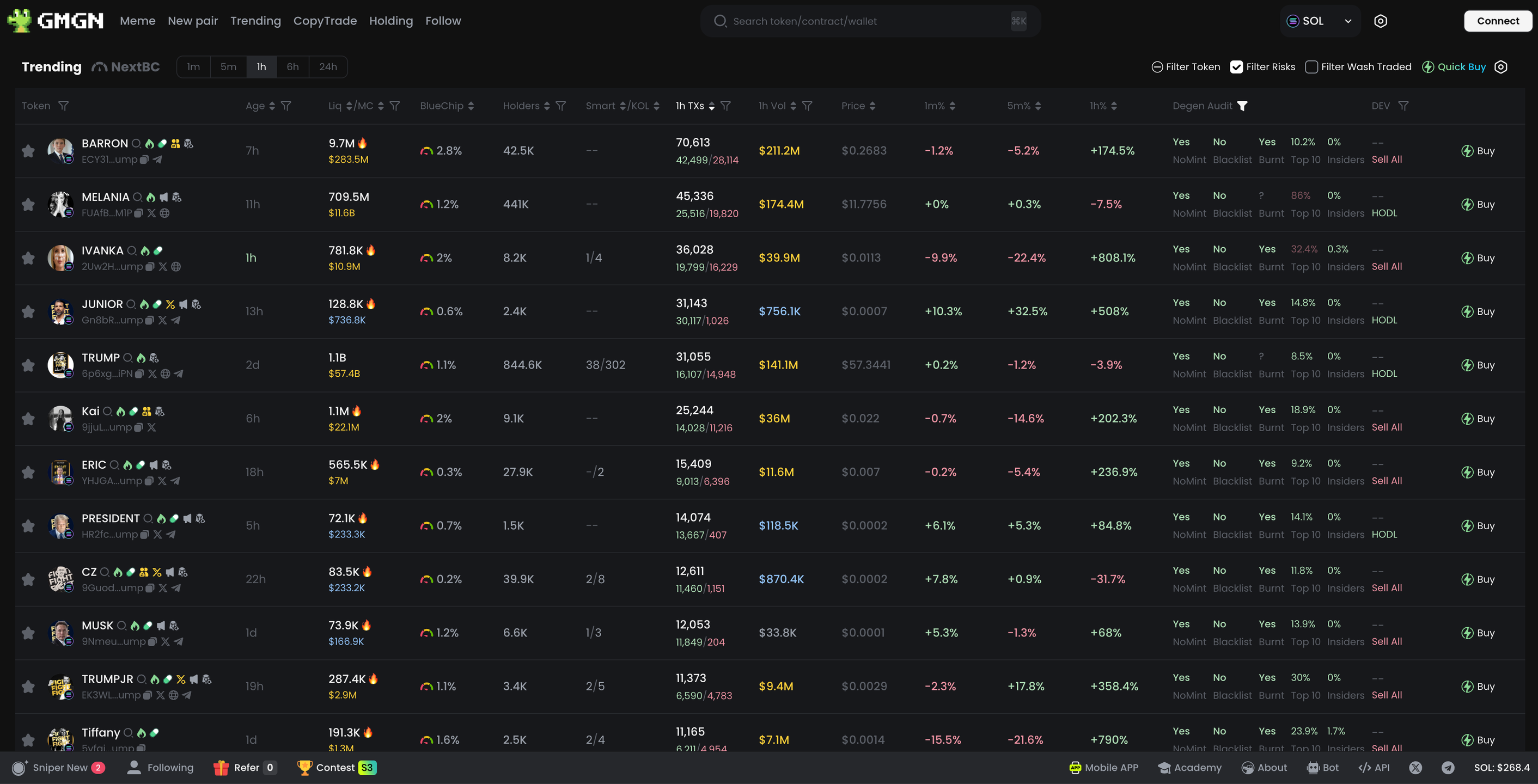Focus the token search field
Viewport: 1538px width, 784px height.
(860, 21)
